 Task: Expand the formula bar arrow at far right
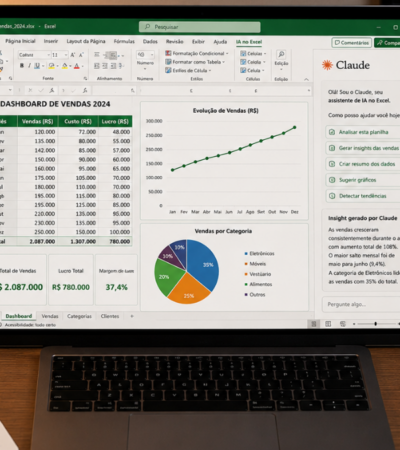tap(309, 90)
